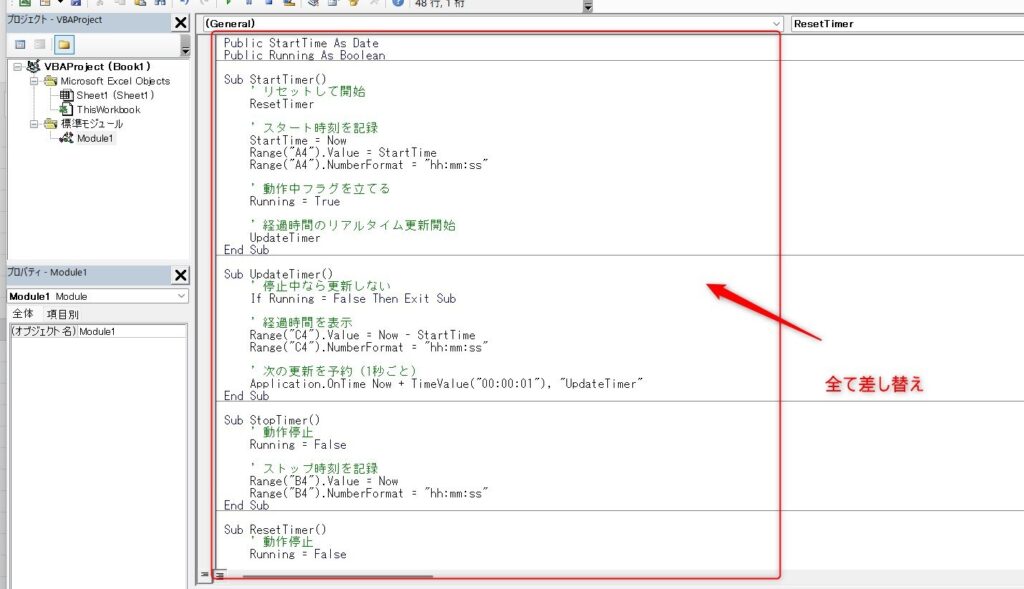Open Project panel toolbar overflow arrow
Viewport: 1024px width, 589px height.
pos(185,45)
